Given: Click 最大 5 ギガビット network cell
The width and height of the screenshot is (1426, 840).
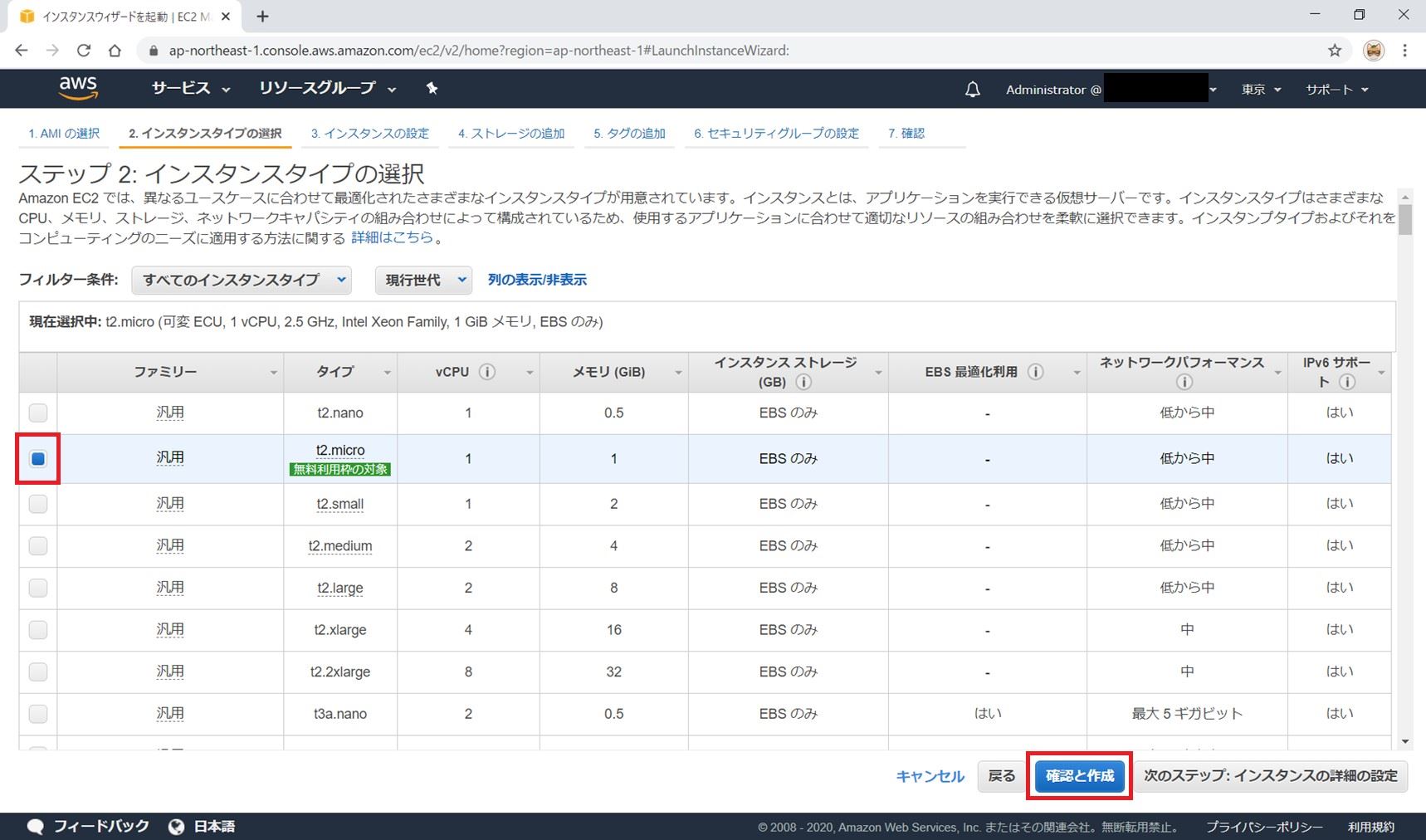Looking at the screenshot, I should pos(1187,713).
